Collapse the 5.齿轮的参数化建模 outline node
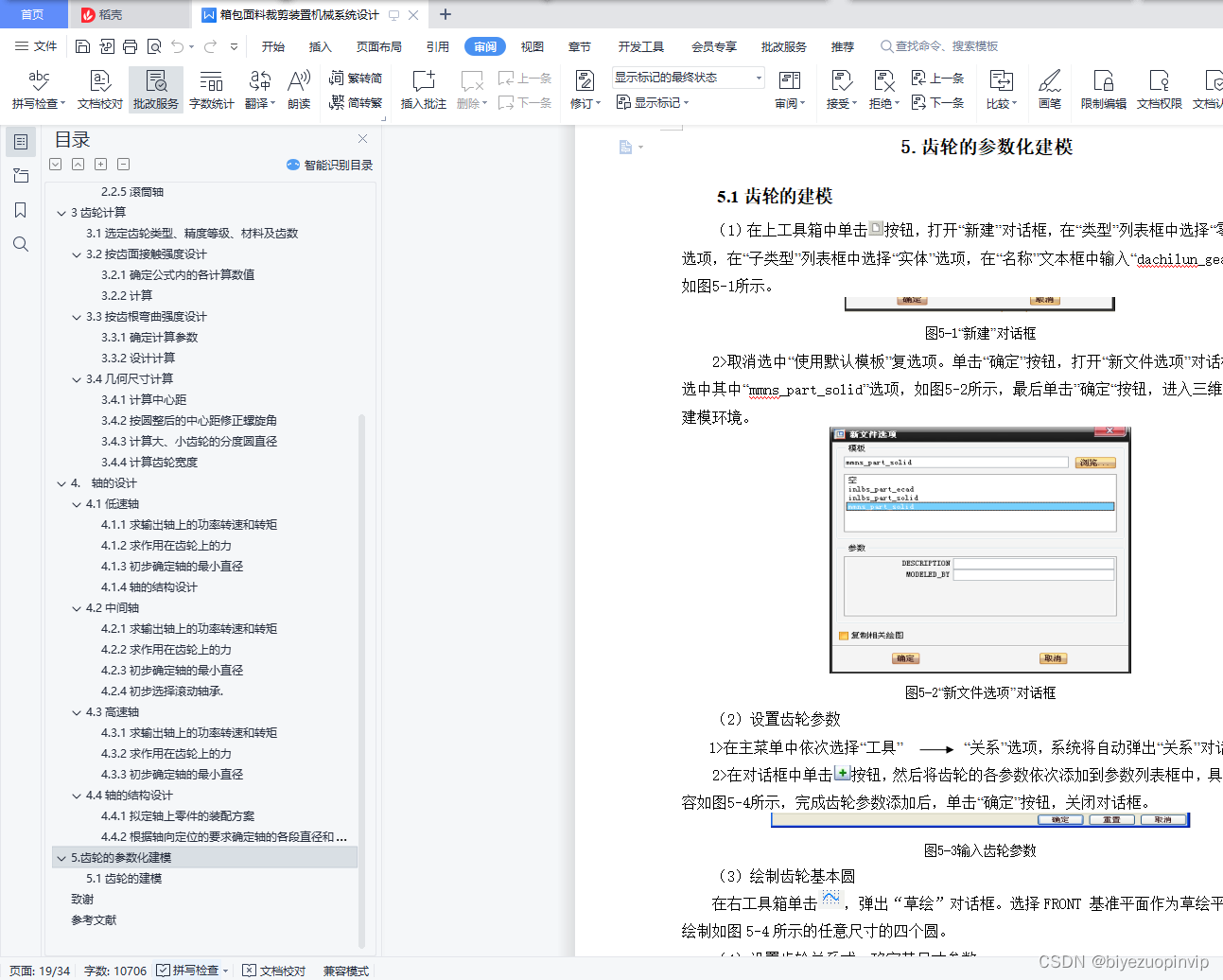1223x980 pixels. (x=61, y=858)
